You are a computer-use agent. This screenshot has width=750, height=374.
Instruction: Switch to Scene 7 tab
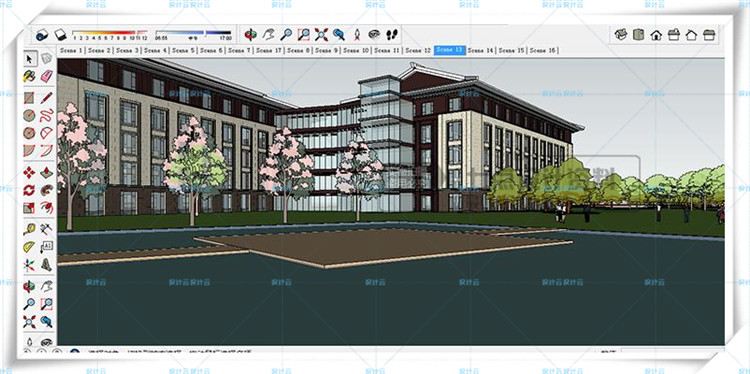(x=239, y=50)
